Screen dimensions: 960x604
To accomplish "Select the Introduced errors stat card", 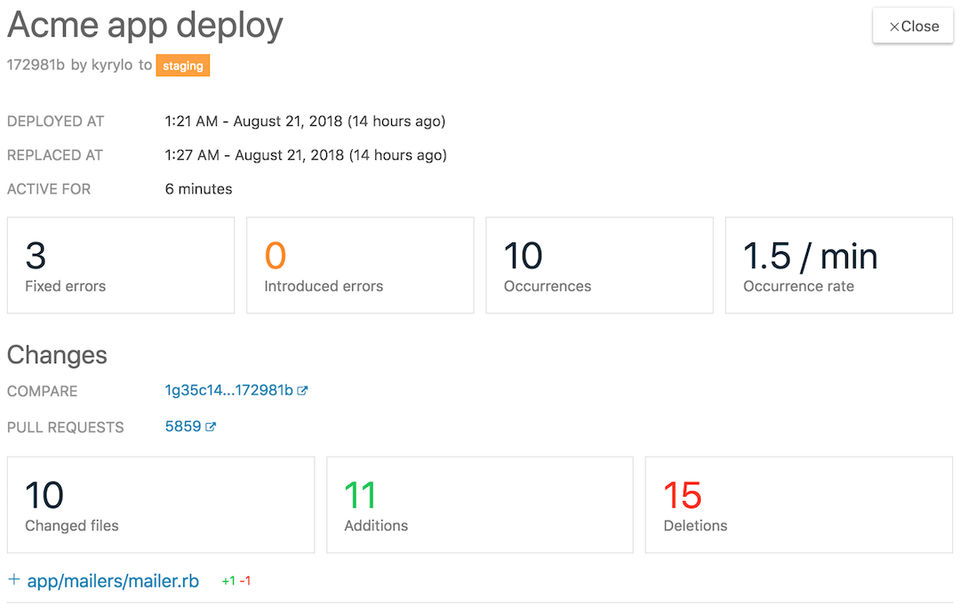I will [360, 265].
